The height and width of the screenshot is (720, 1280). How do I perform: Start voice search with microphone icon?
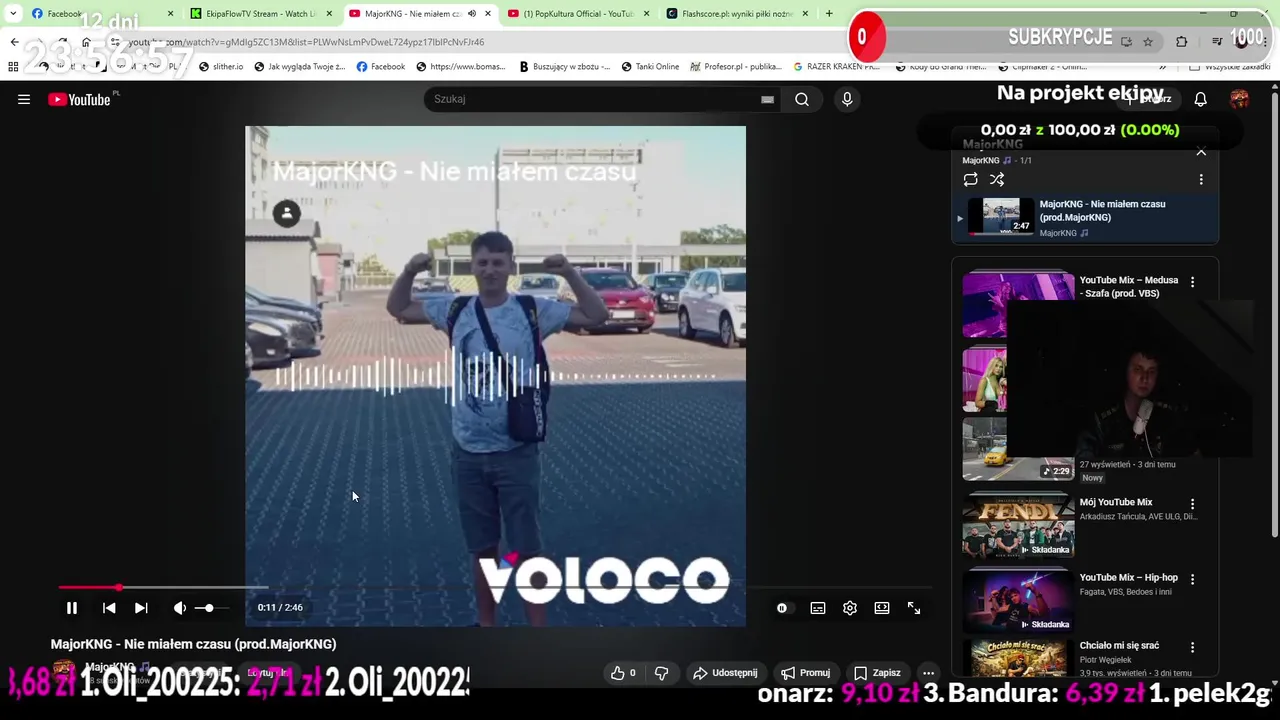point(847,99)
